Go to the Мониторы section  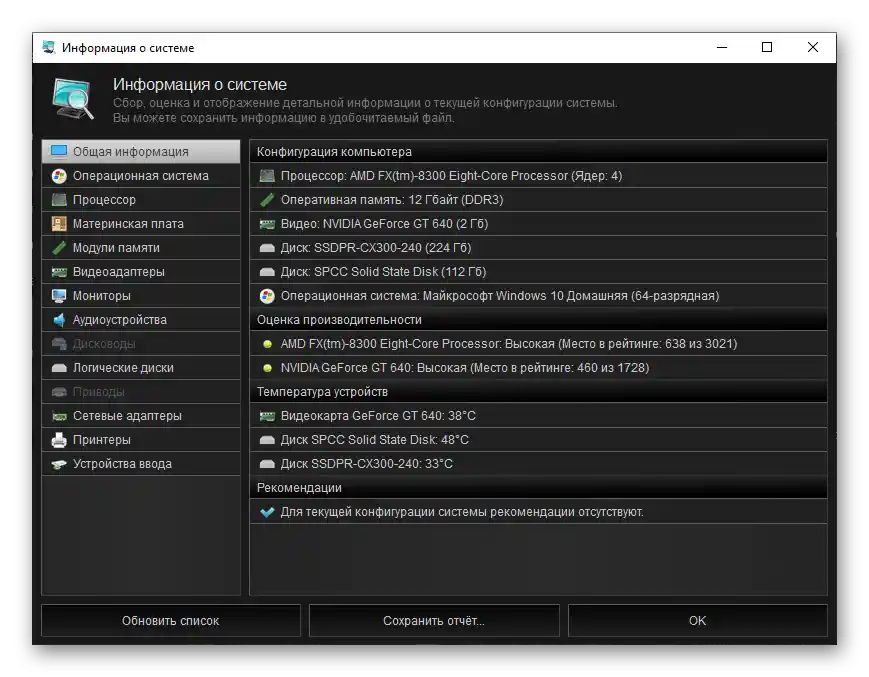(141, 296)
